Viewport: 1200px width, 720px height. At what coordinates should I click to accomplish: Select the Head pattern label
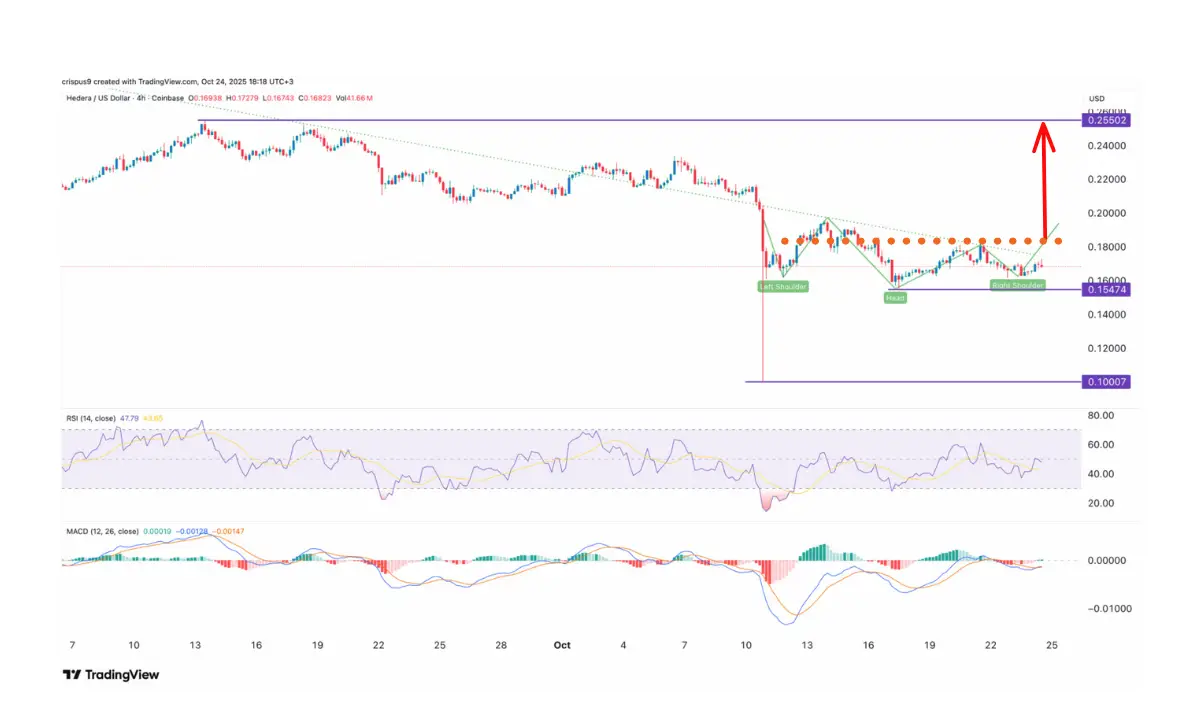tap(894, 298)
